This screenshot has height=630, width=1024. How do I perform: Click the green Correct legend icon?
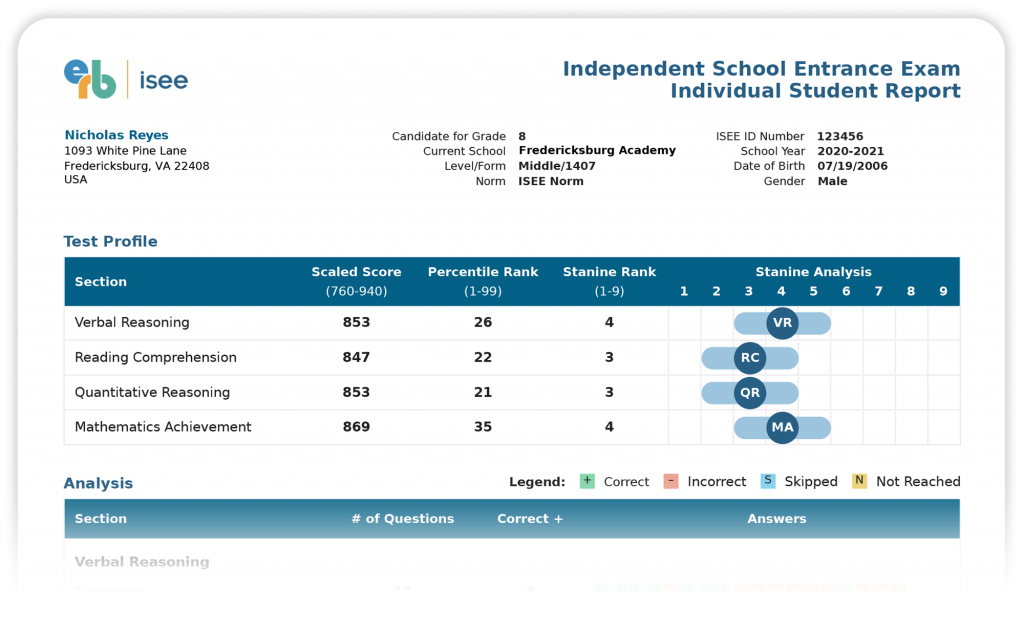587,481
